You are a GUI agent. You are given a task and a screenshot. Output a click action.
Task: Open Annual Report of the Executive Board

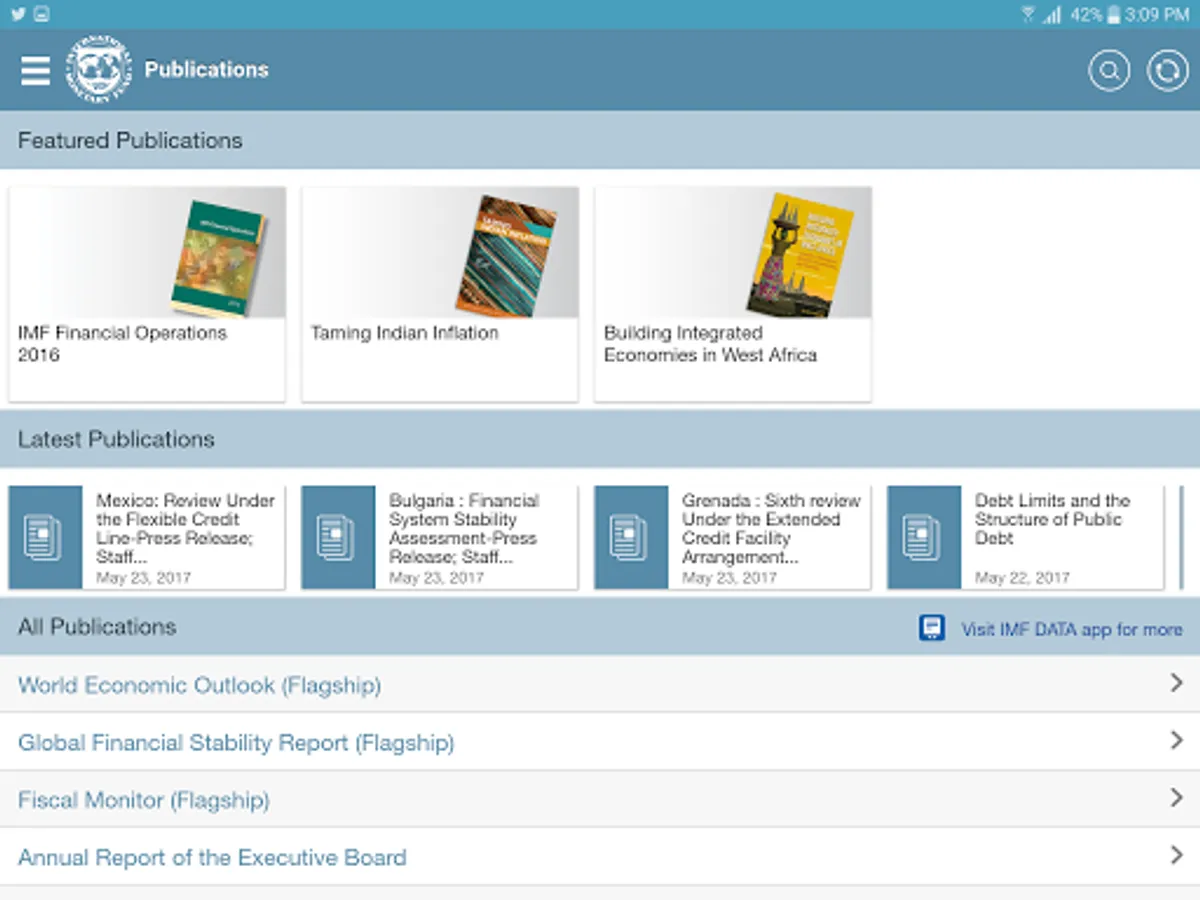pos(600,857)
